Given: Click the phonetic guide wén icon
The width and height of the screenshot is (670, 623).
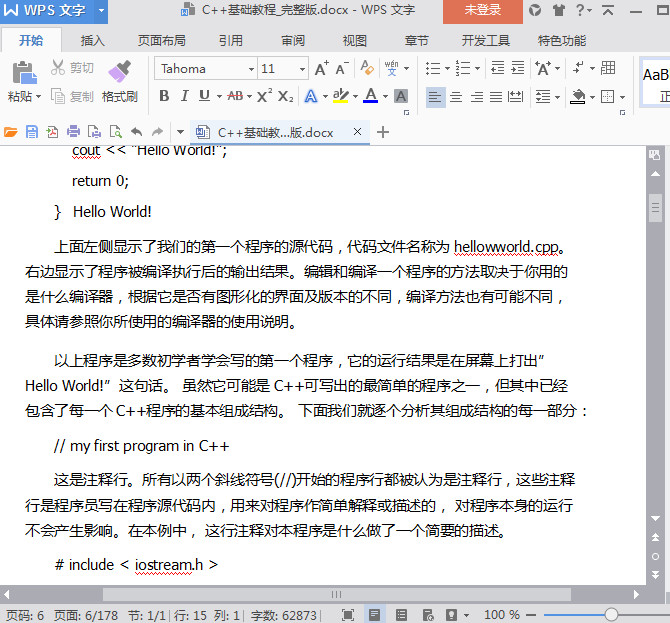Looking at the screenshot, I should click(x=391, y=68).
